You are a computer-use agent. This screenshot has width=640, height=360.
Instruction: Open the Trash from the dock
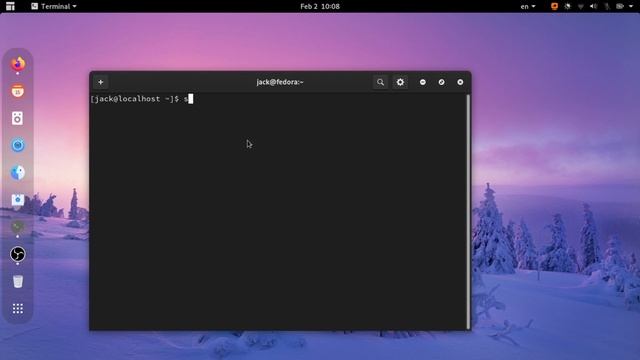pyautogui.click(x=18, y=282)
